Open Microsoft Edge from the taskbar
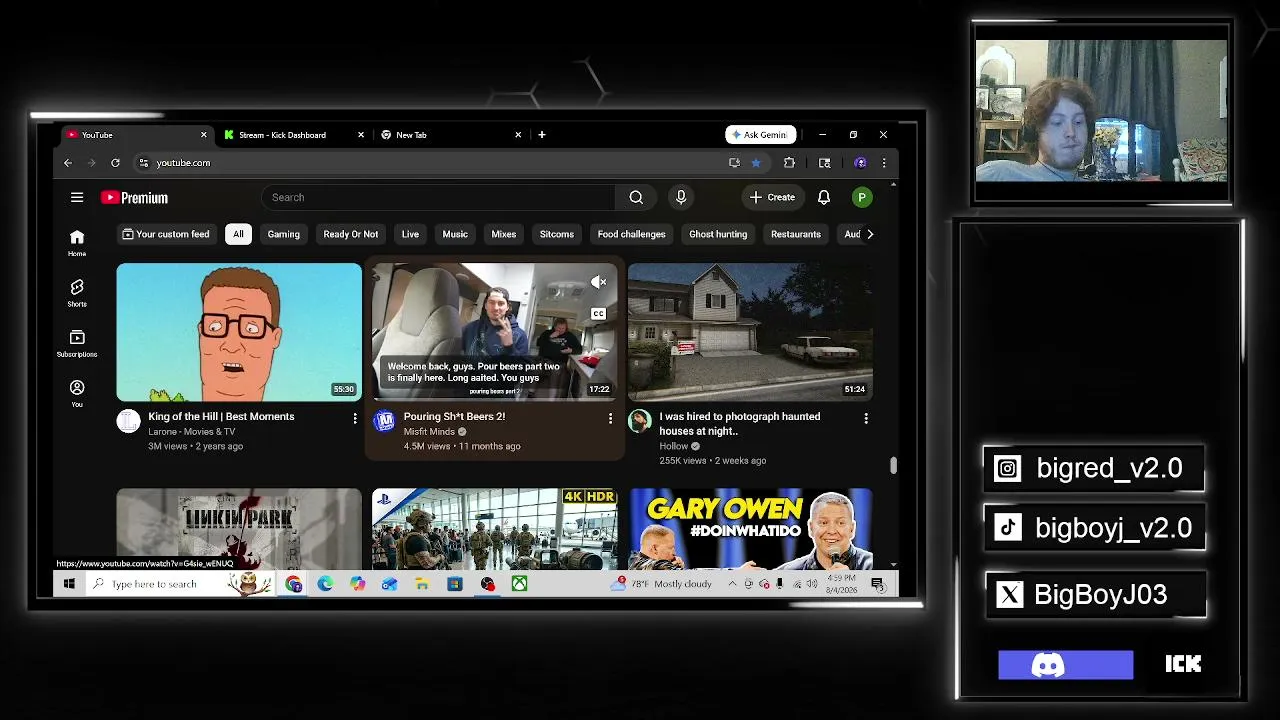This screenshot has width=1280, height=720. point(325,584)
